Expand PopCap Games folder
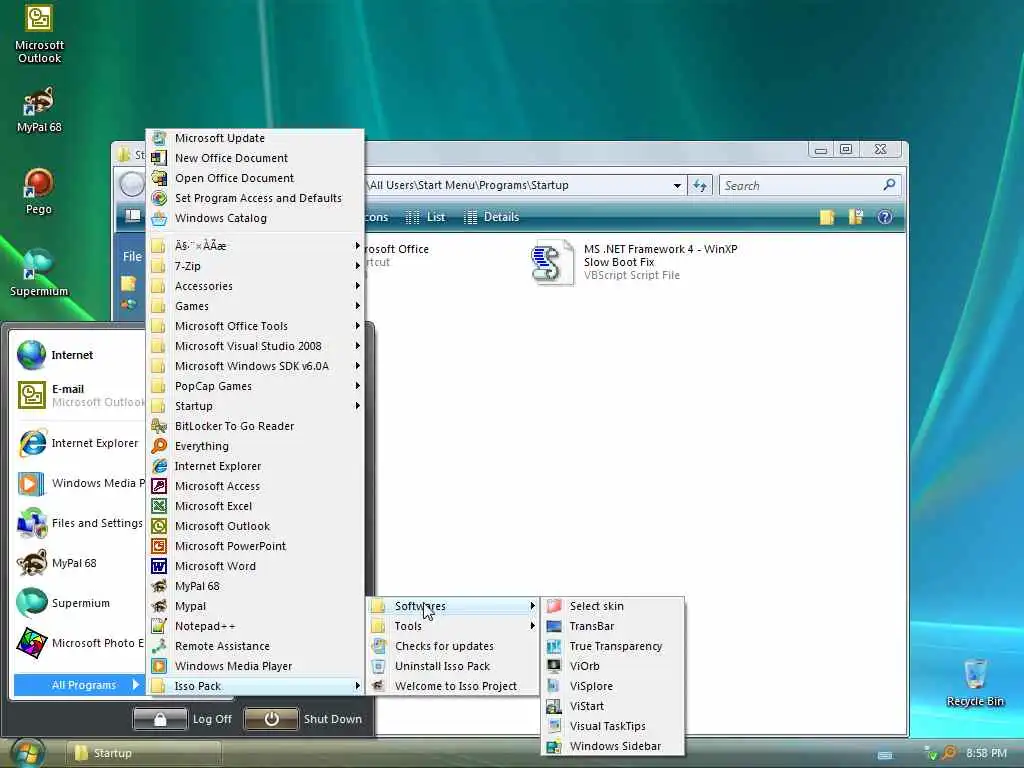This screenshot has height=768, width=1024. pyautogui.click(x=255, y=387)
